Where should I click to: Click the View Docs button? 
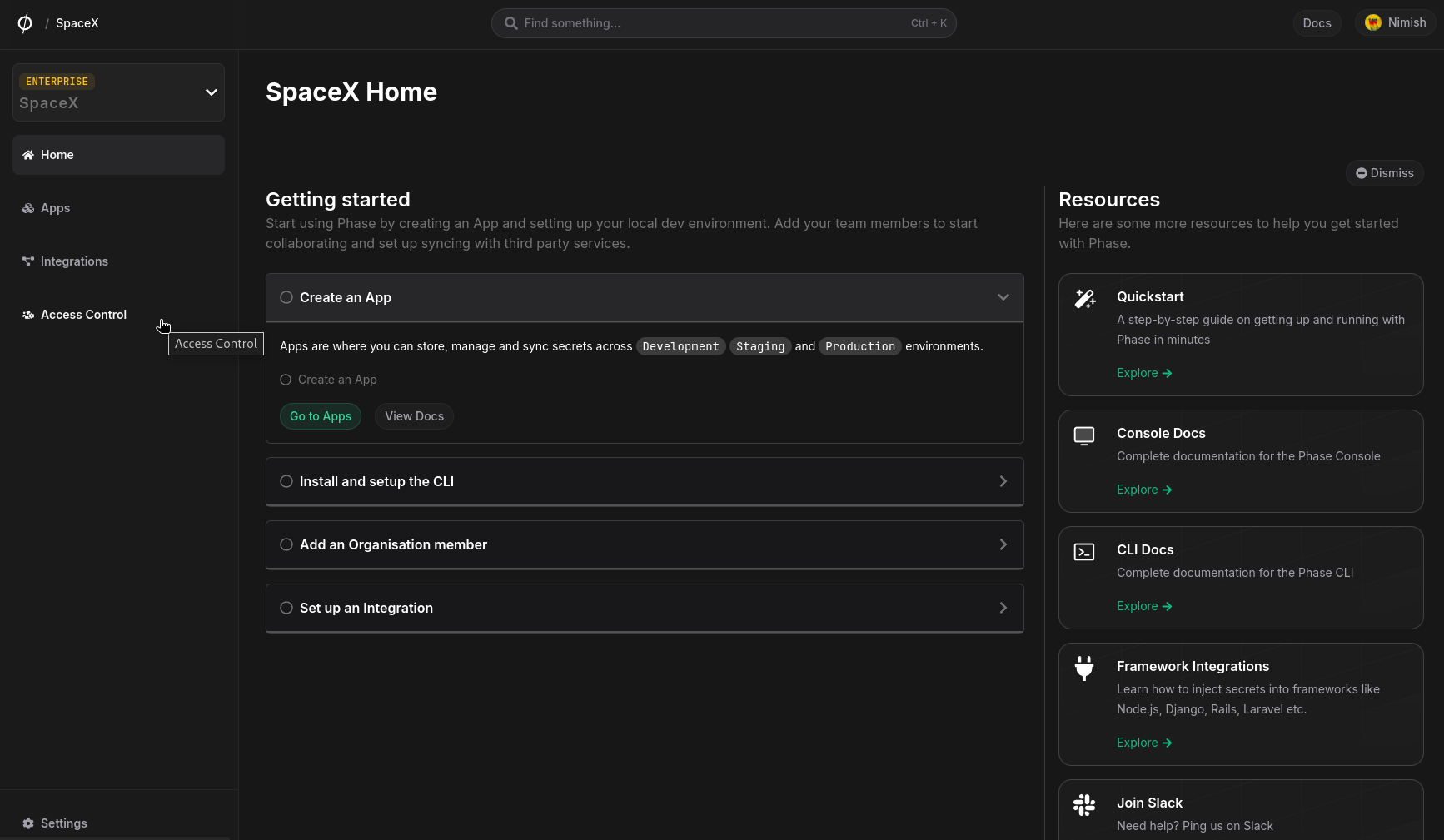(x=415, y=416)
